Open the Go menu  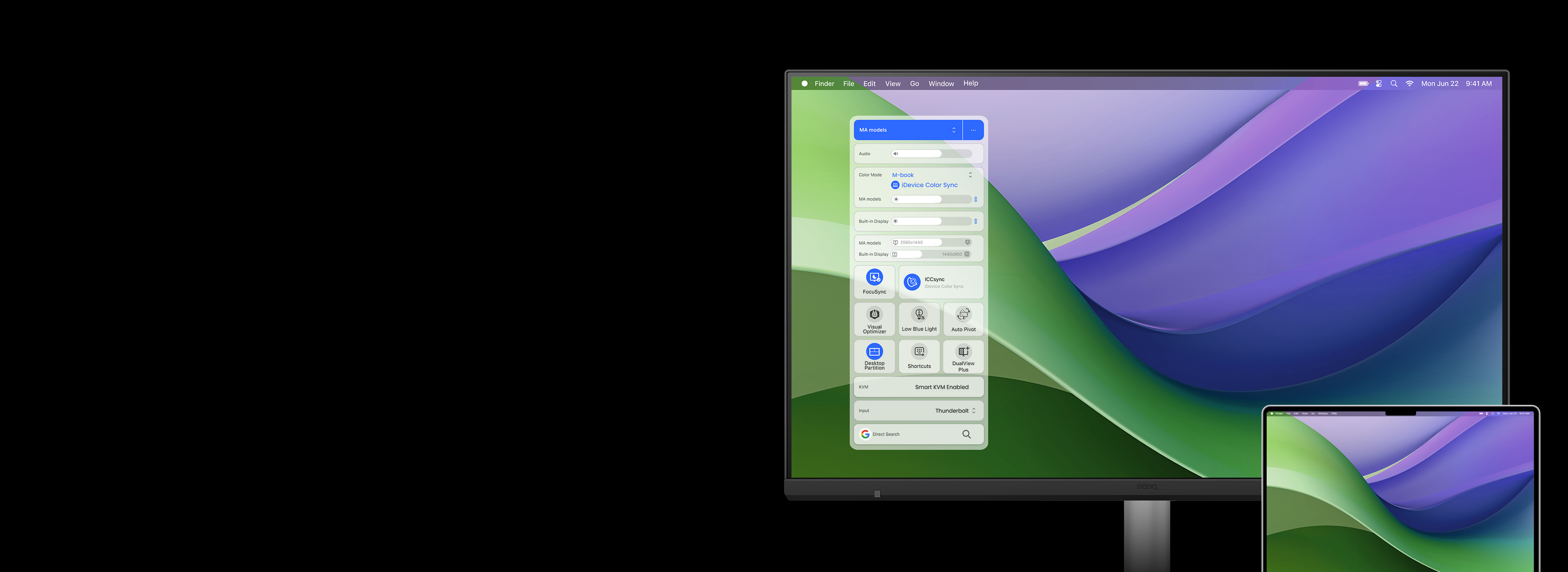point(914,83)
